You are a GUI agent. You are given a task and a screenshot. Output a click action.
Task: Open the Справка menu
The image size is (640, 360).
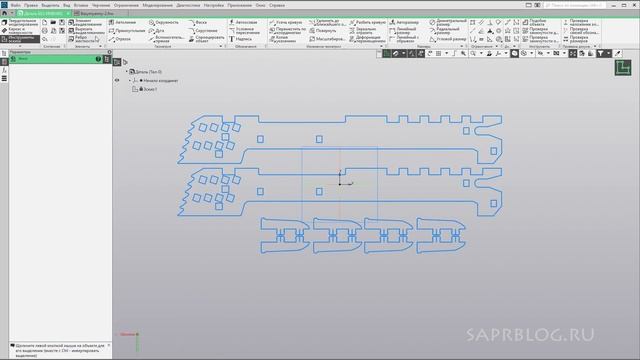pos(277,5)
